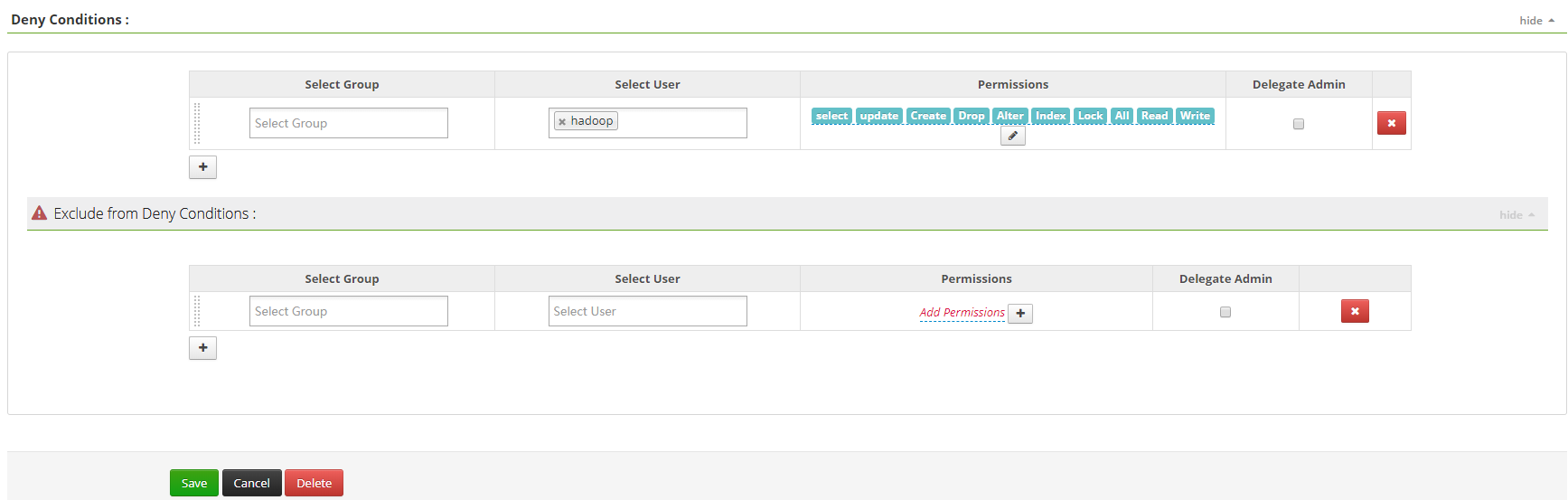The width and height of the screenshot is (1568, 500).
Task: Click the All permission tag
Action: tap(1122, 116)
